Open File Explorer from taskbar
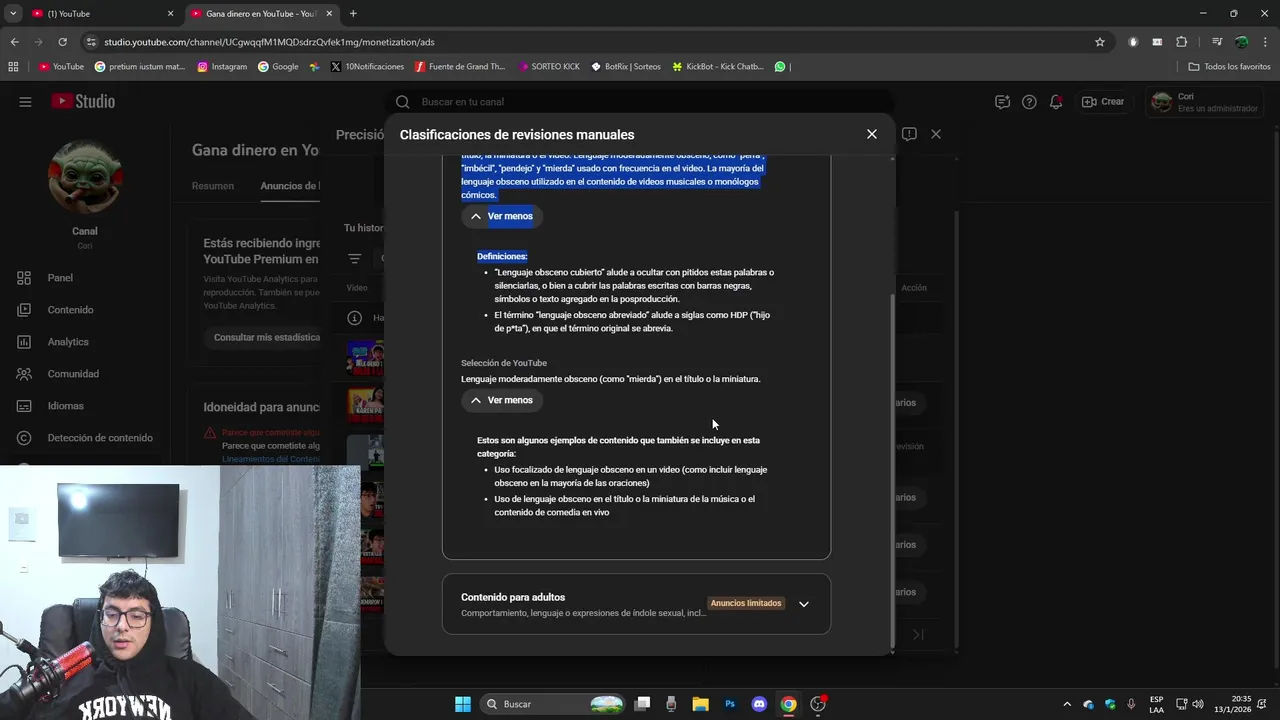 (701, 704)
